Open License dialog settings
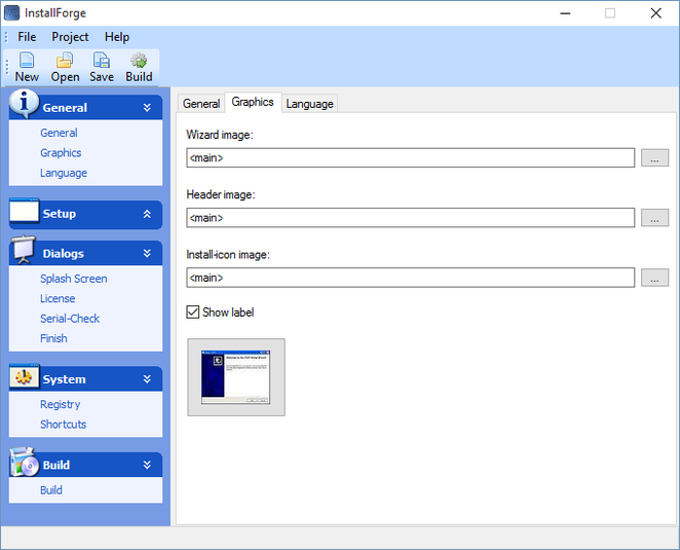This screenshot has height=550, width=680. pyautogui.click(x=58, y=298)
